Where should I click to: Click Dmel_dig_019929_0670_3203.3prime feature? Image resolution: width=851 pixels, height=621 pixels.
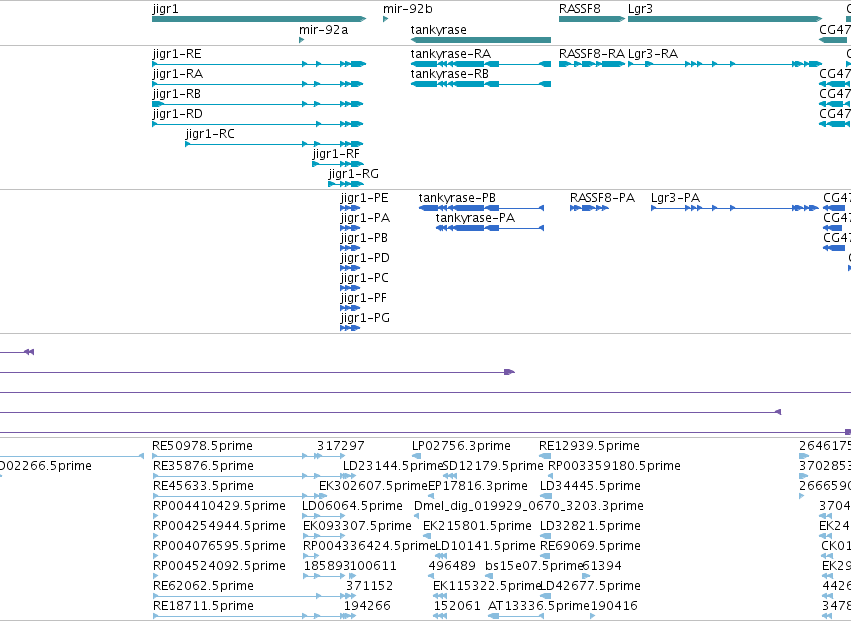click(x=417, y=516)
